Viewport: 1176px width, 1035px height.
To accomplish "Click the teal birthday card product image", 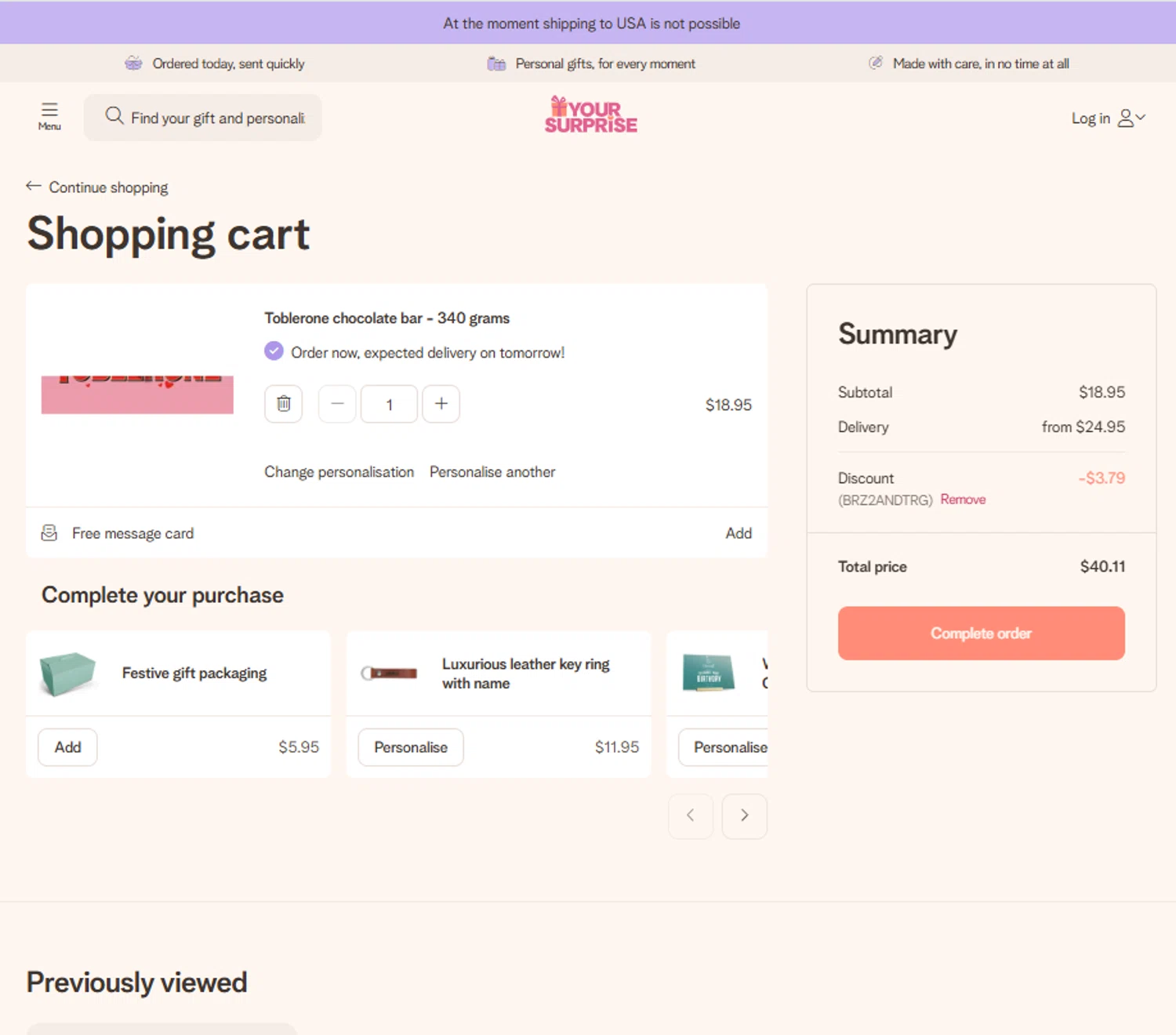I will 709,673.
